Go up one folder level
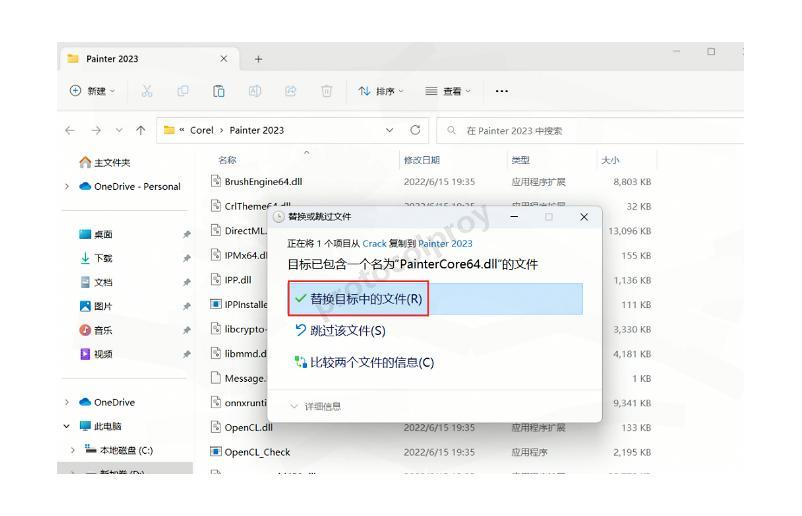The width and height of the screenshot is (802, 516). pyautogui.click(x=141, y=130)
